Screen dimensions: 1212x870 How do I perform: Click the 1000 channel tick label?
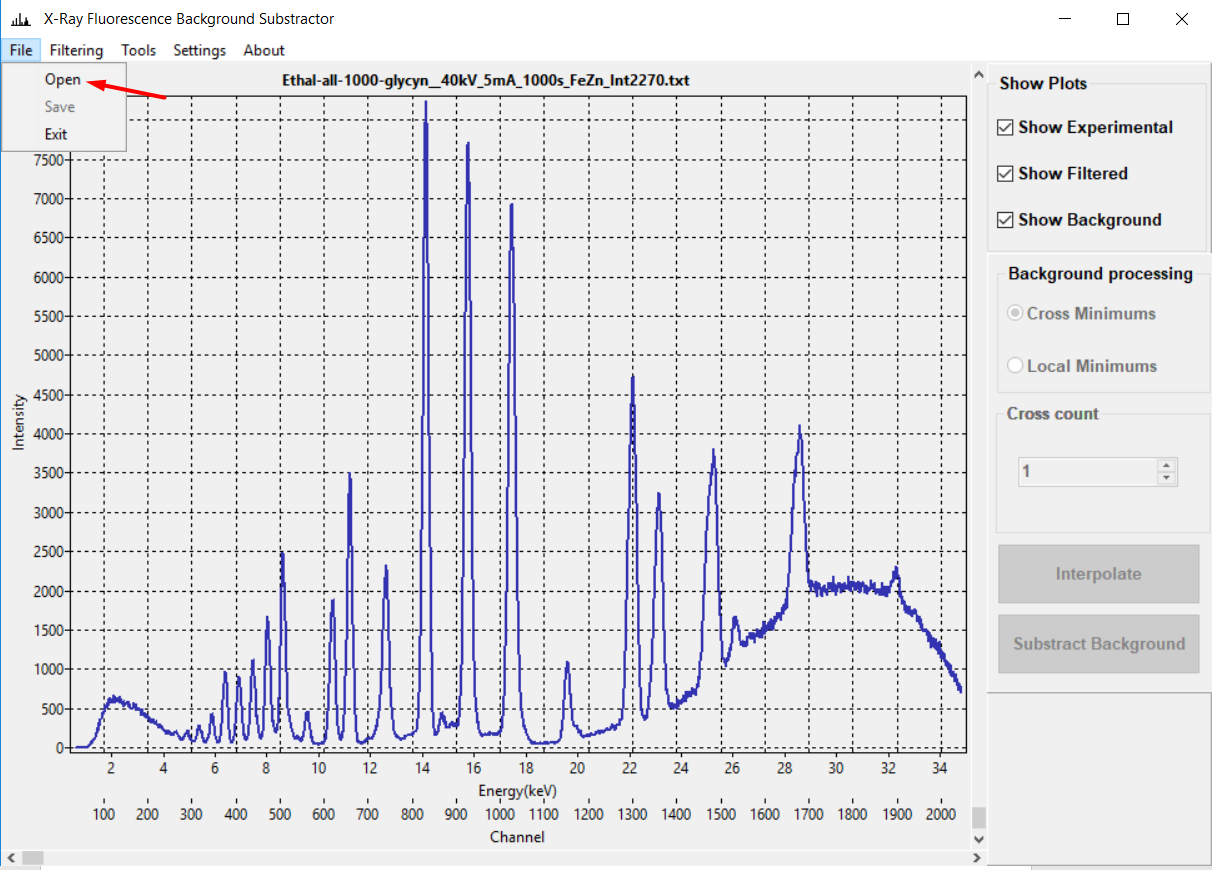pyautogui.click(x=499, y=814)
